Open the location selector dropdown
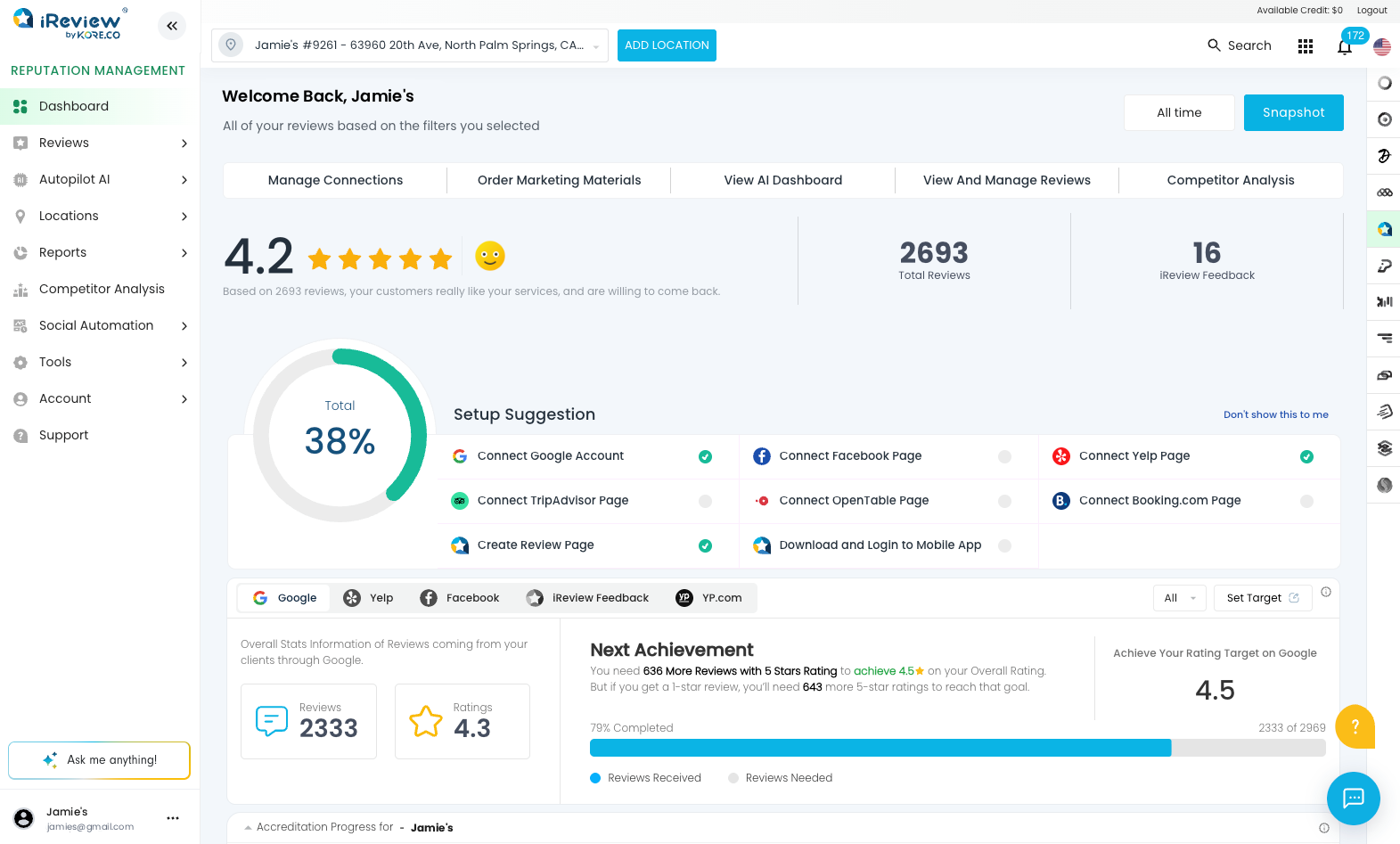The height and width of the screenshot is (844, 1400). pos(410,45)
